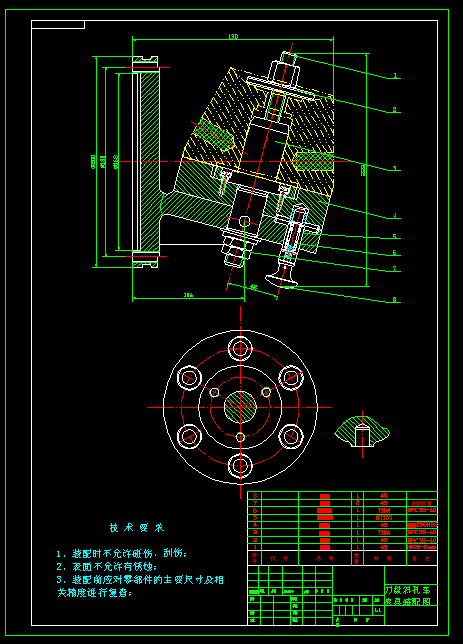Pick the small hatched detail section view
This screenshot has width=463, height=644.
362,432
